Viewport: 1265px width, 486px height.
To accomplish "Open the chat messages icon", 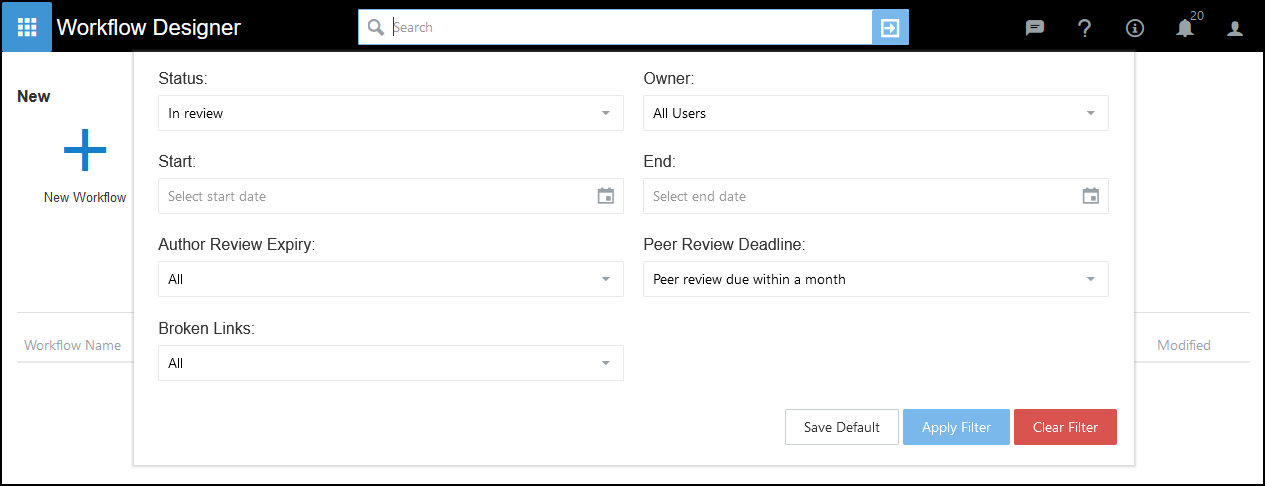I will click(1035, 28).
